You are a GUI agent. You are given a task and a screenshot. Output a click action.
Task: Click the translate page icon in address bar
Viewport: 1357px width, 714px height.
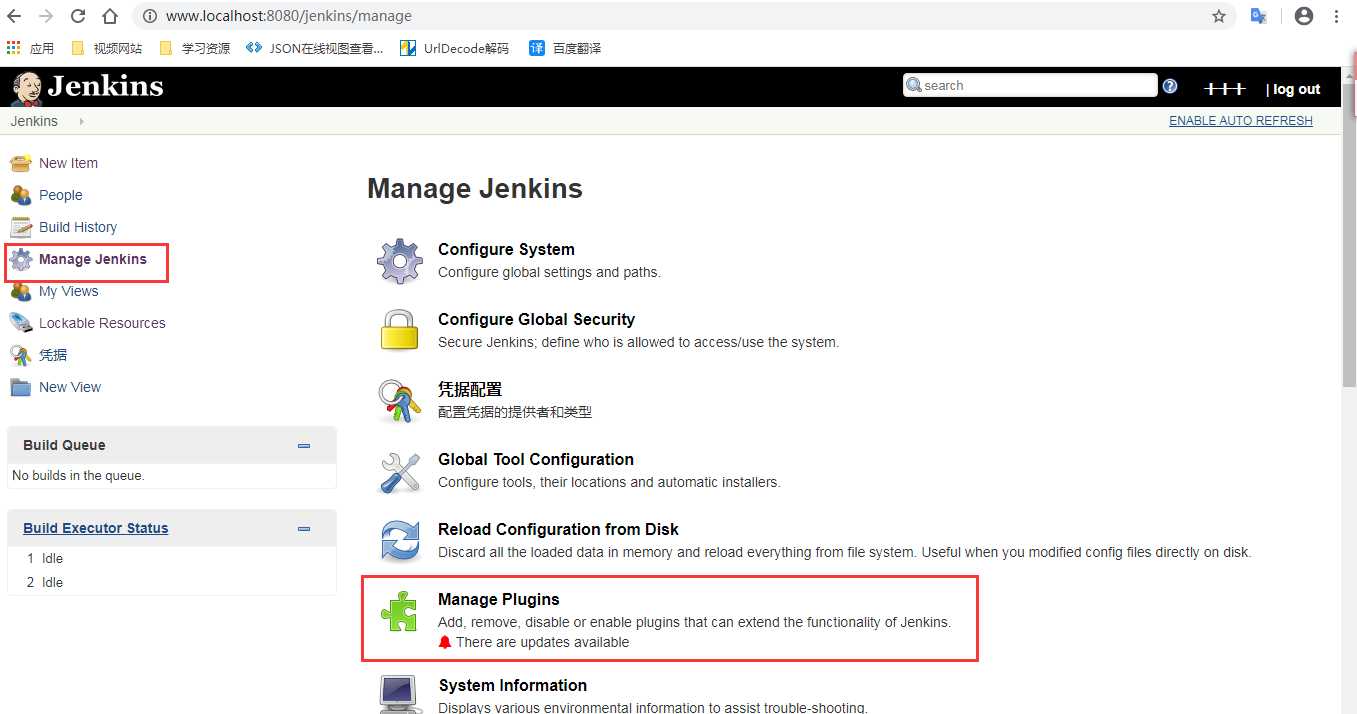1259,16
